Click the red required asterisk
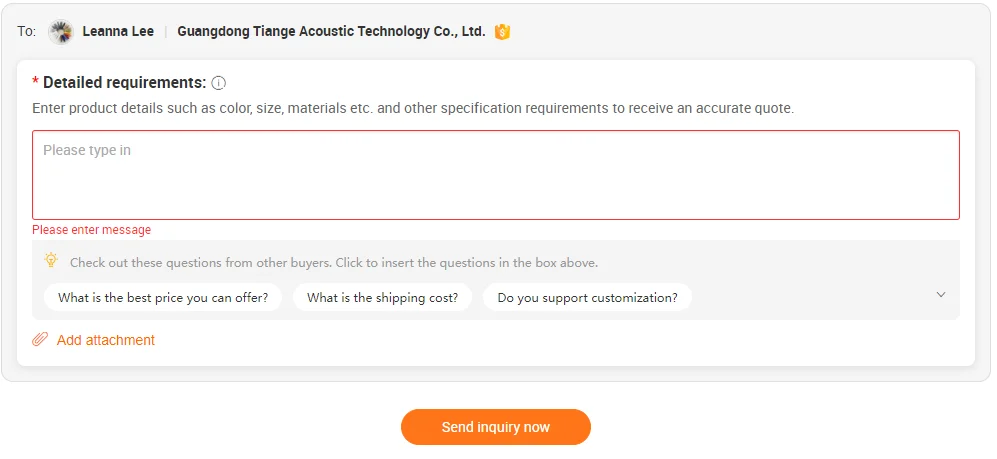 [36, 83]
